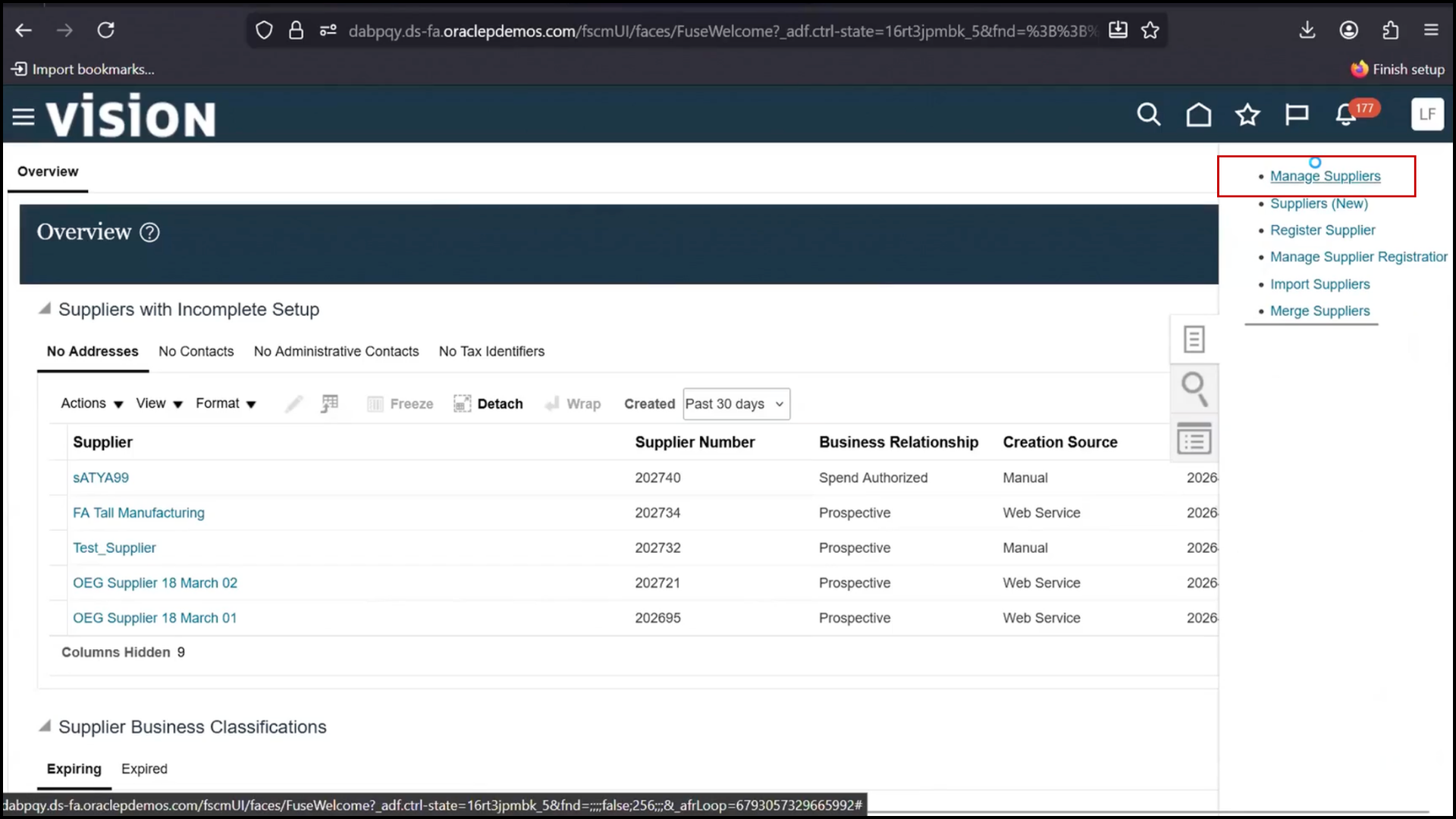Image resolution: width=1456 pixels, height=819 pixels.
Task: Collapse the Suppliers with Incomplete Setup section
Action: (x=44, y=308)
